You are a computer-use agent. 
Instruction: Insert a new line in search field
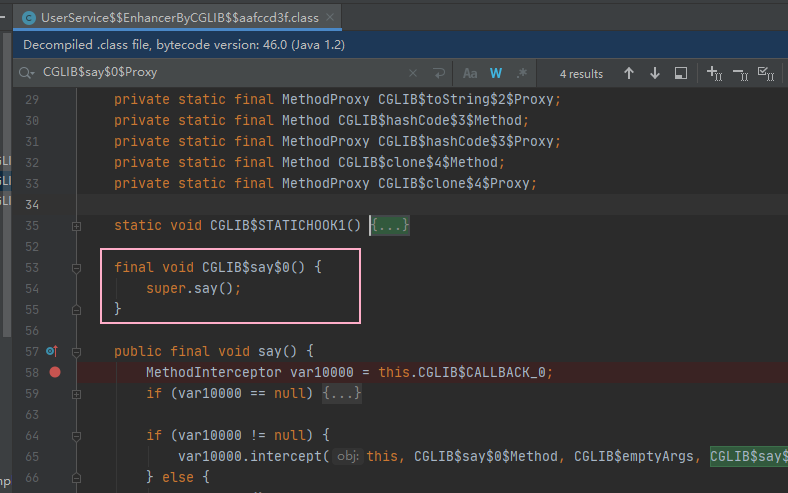pos(439,73)
